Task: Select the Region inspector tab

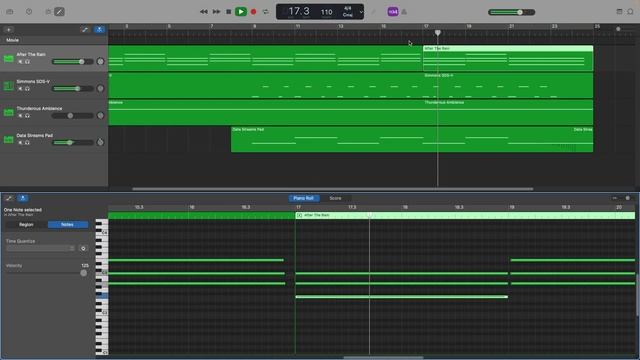Action: (26, 224)
